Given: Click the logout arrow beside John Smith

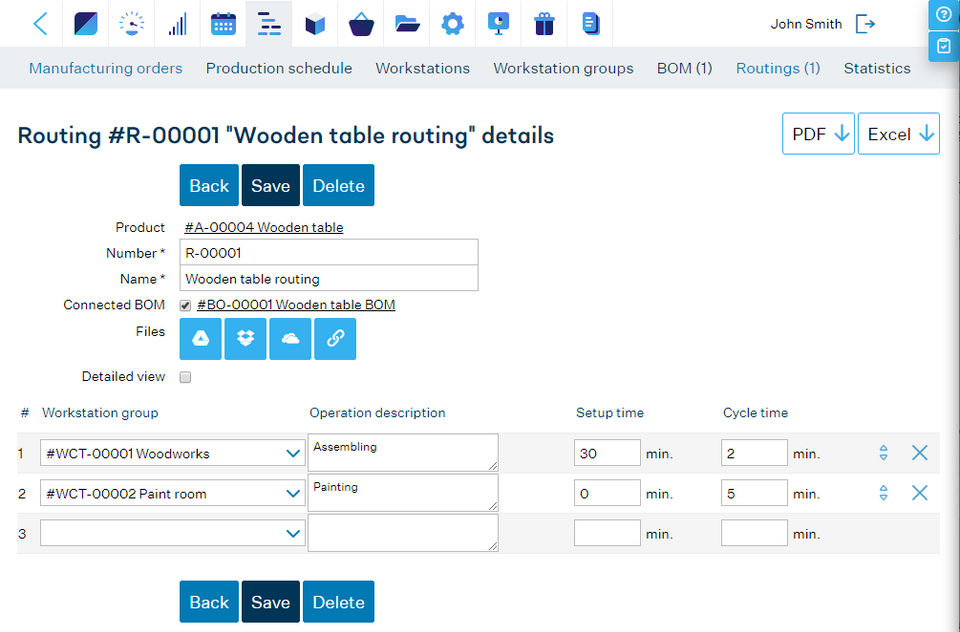Looking at the screenshot, I should [x=865, y=24].
